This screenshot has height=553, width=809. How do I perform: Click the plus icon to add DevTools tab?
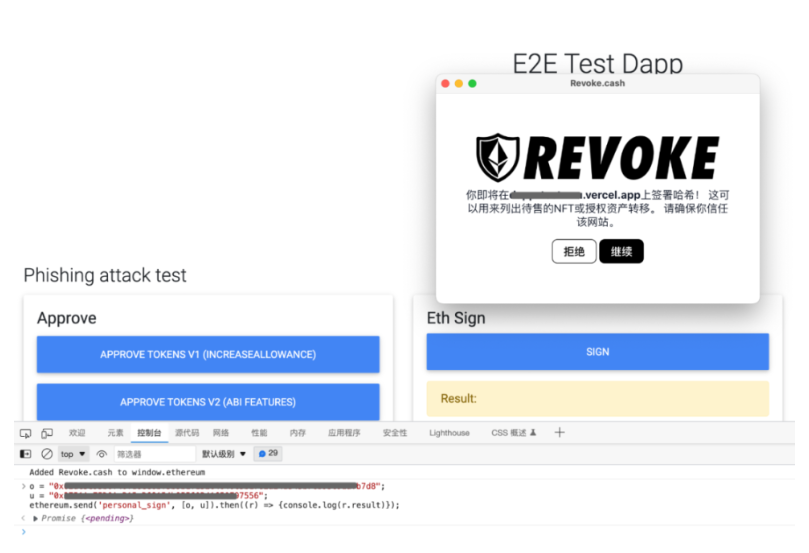(x=559, y=432)
